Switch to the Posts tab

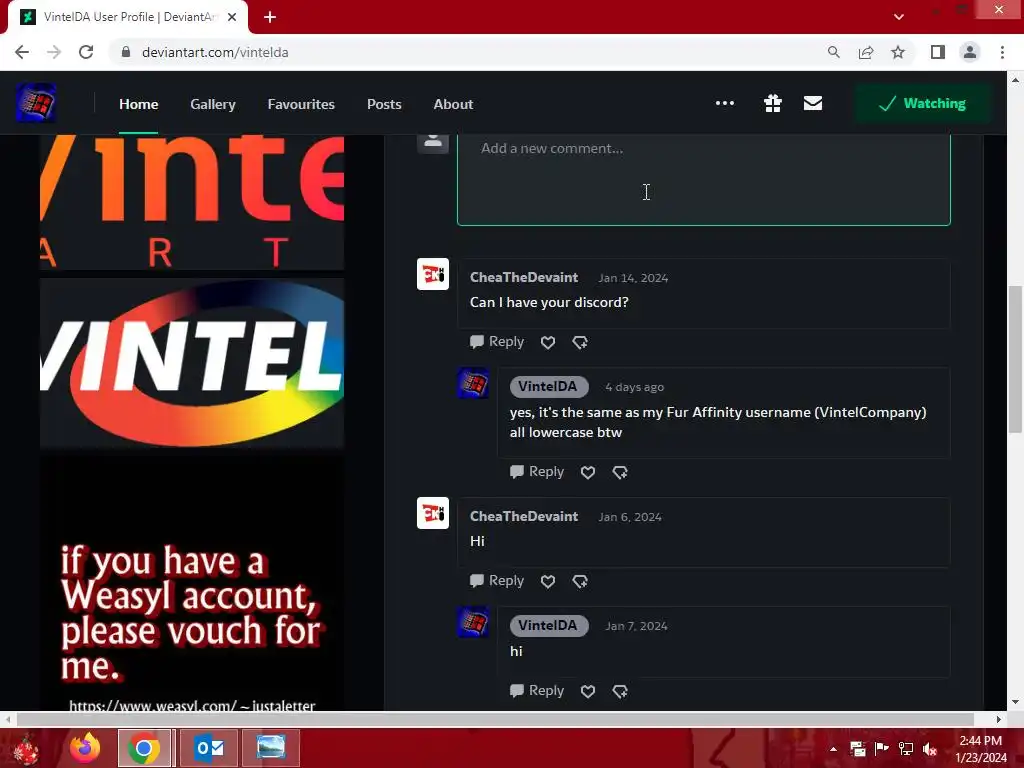(384, 104)
